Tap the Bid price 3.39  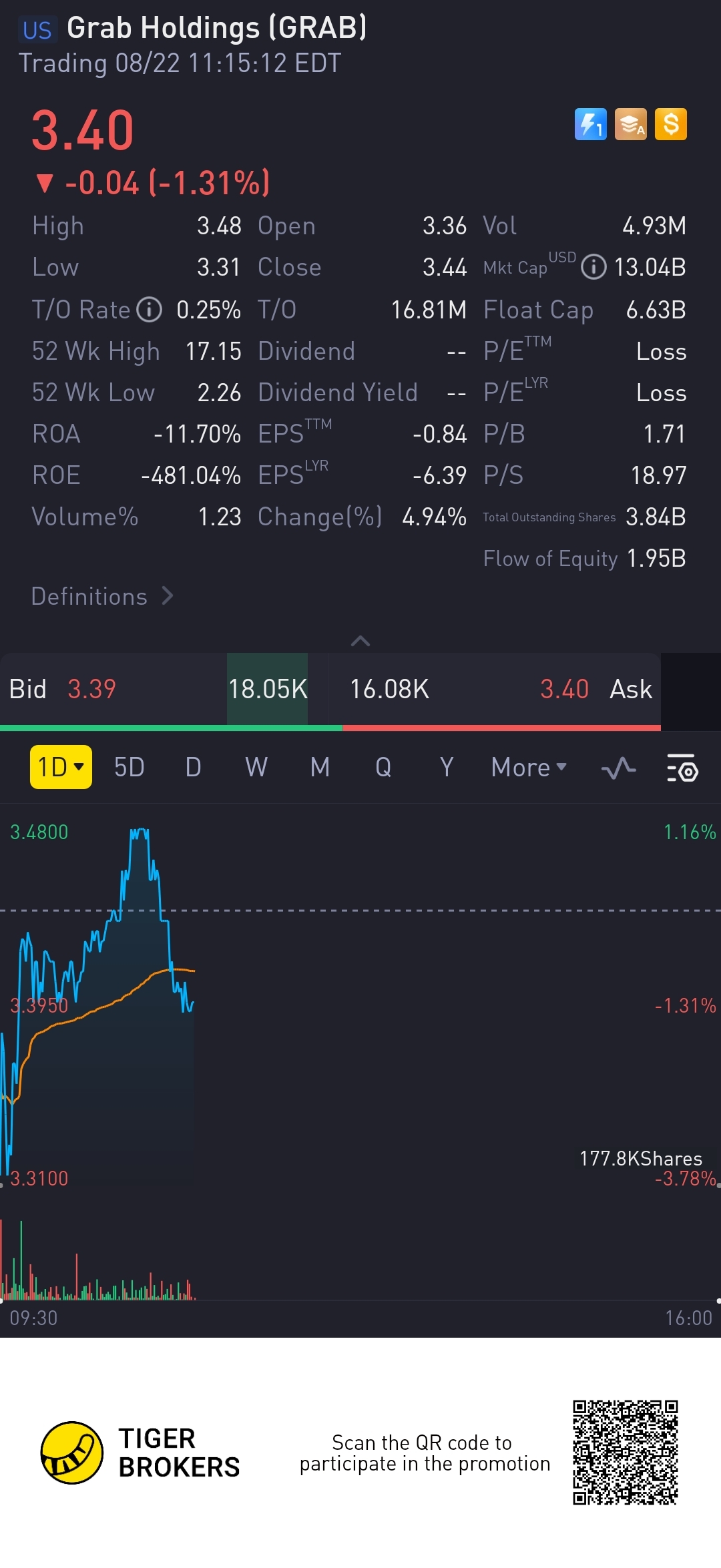coord(91,689)
